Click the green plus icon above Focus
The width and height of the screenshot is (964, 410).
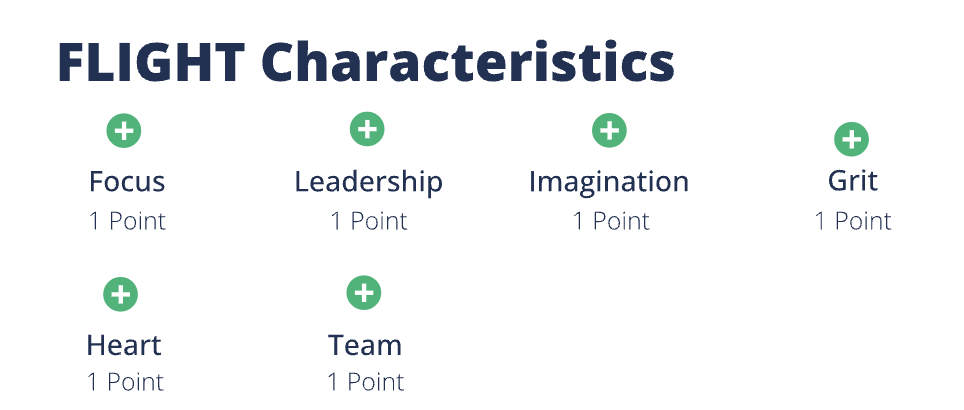coord(124,130)
